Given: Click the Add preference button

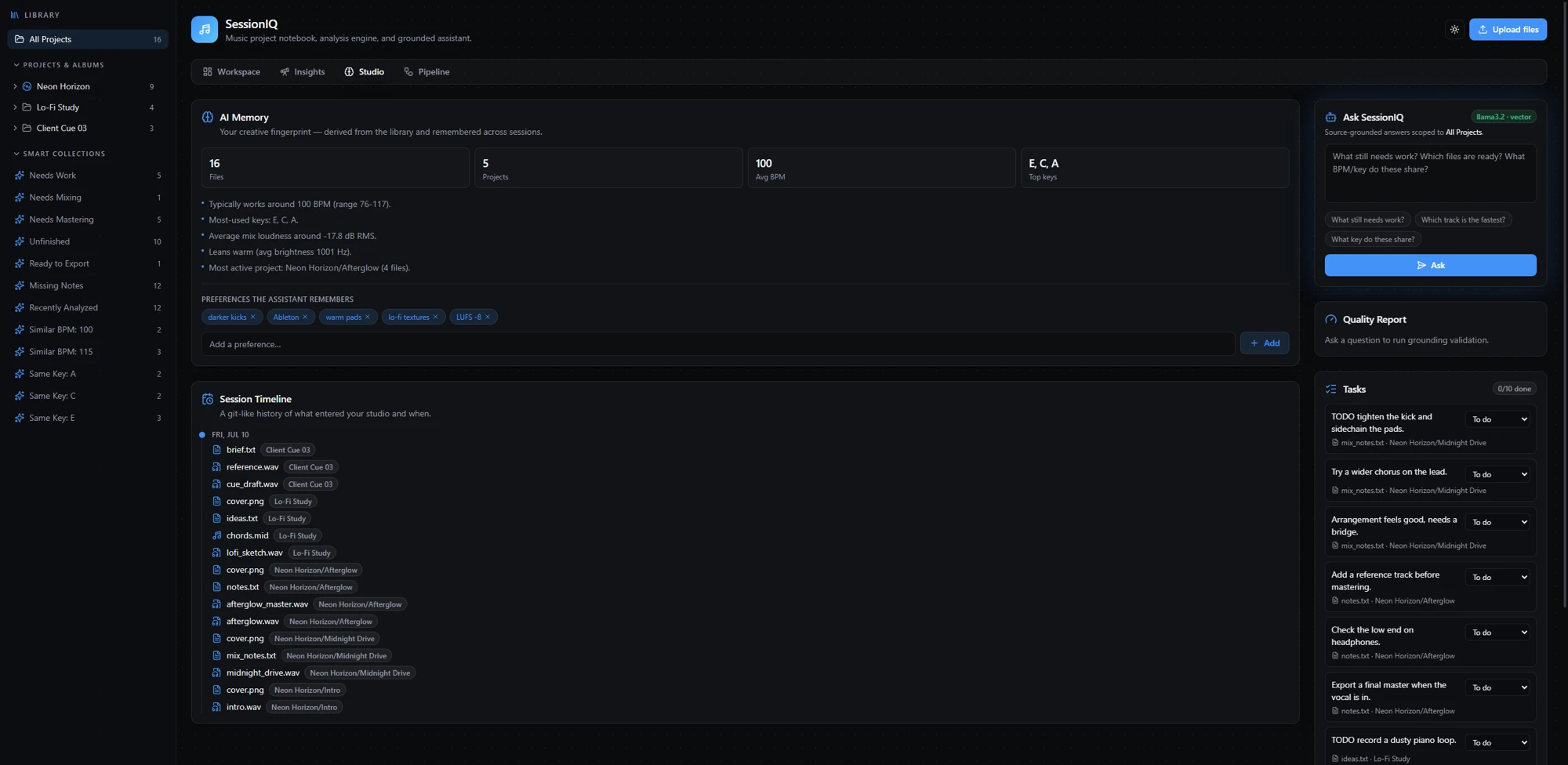Looking at the screenshot, I should tap(1264, 343).
